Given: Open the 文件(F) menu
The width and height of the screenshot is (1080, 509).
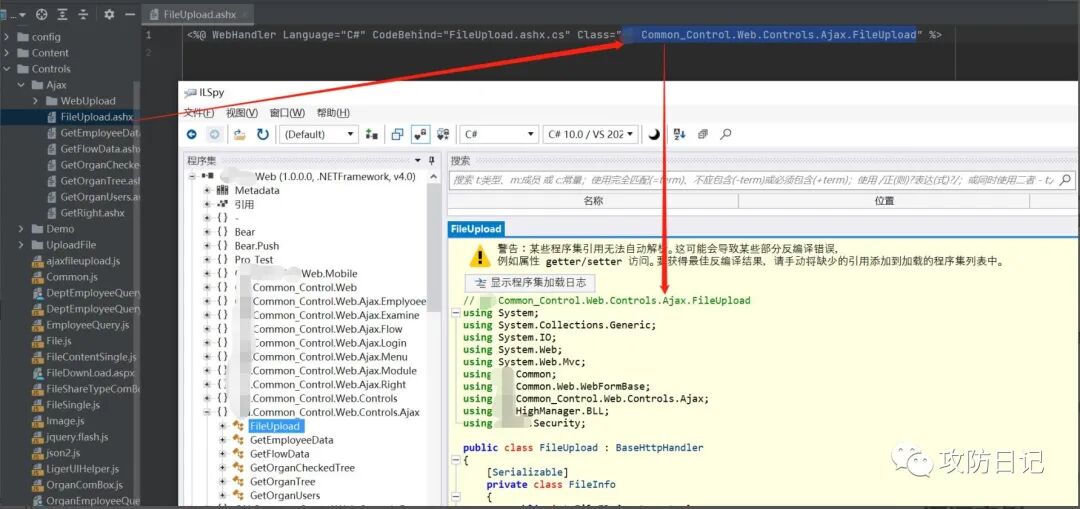Looking at the screenshot, I should pyautogui.click(x=198, y=113).
